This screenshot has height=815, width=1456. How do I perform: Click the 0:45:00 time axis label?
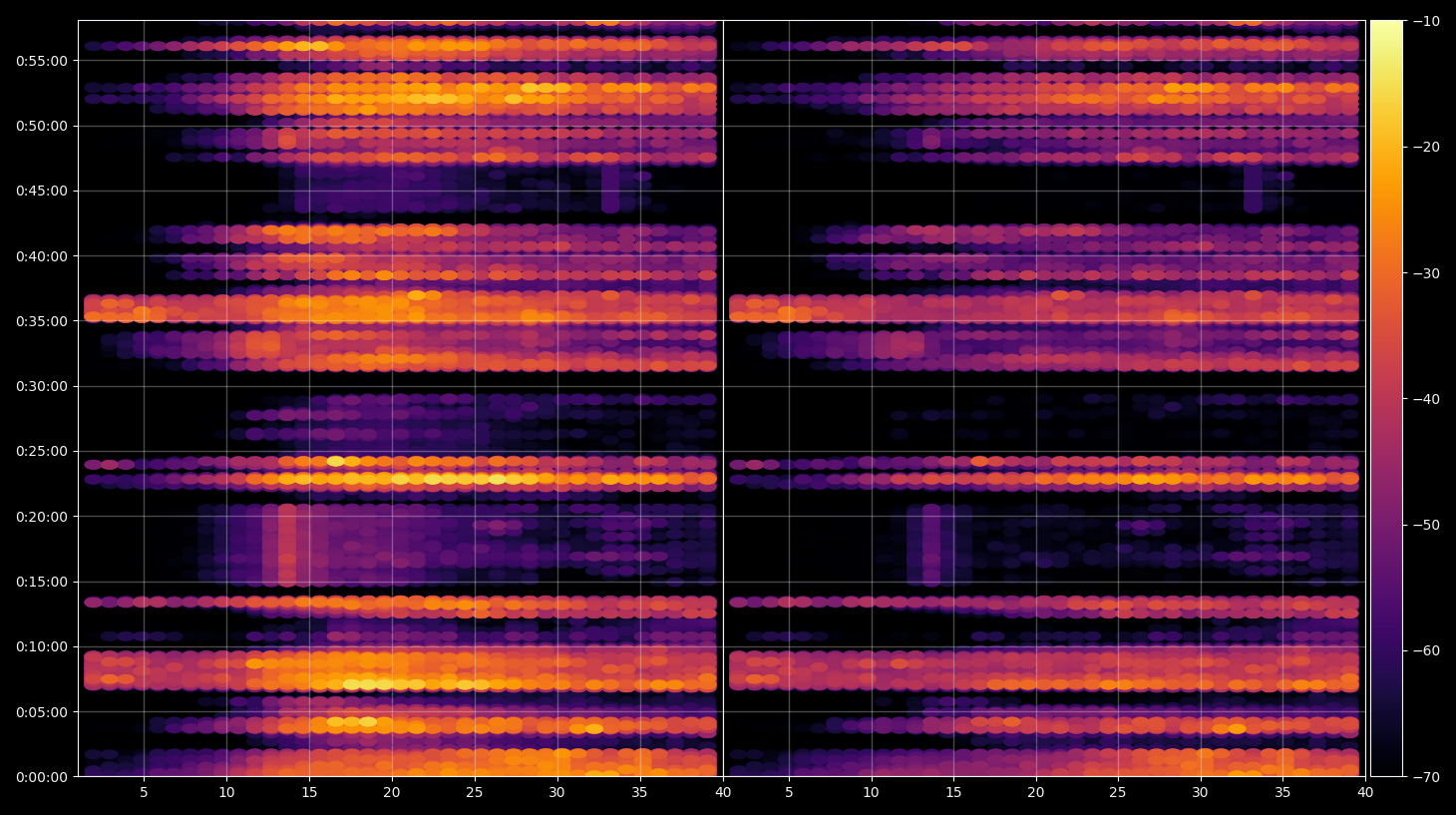click(x=42, y=191)
